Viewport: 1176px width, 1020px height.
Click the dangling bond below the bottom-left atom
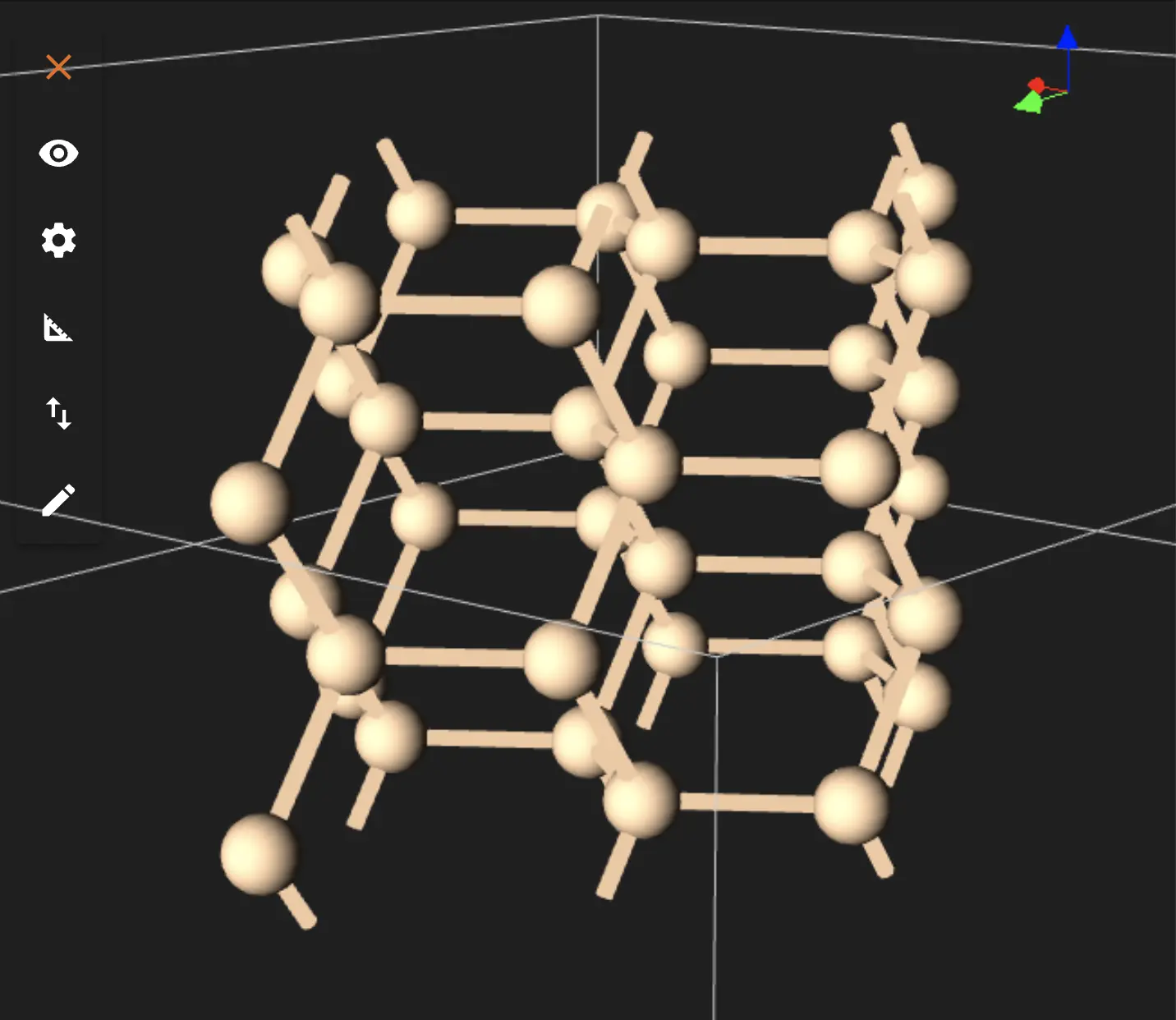point(297,908)
